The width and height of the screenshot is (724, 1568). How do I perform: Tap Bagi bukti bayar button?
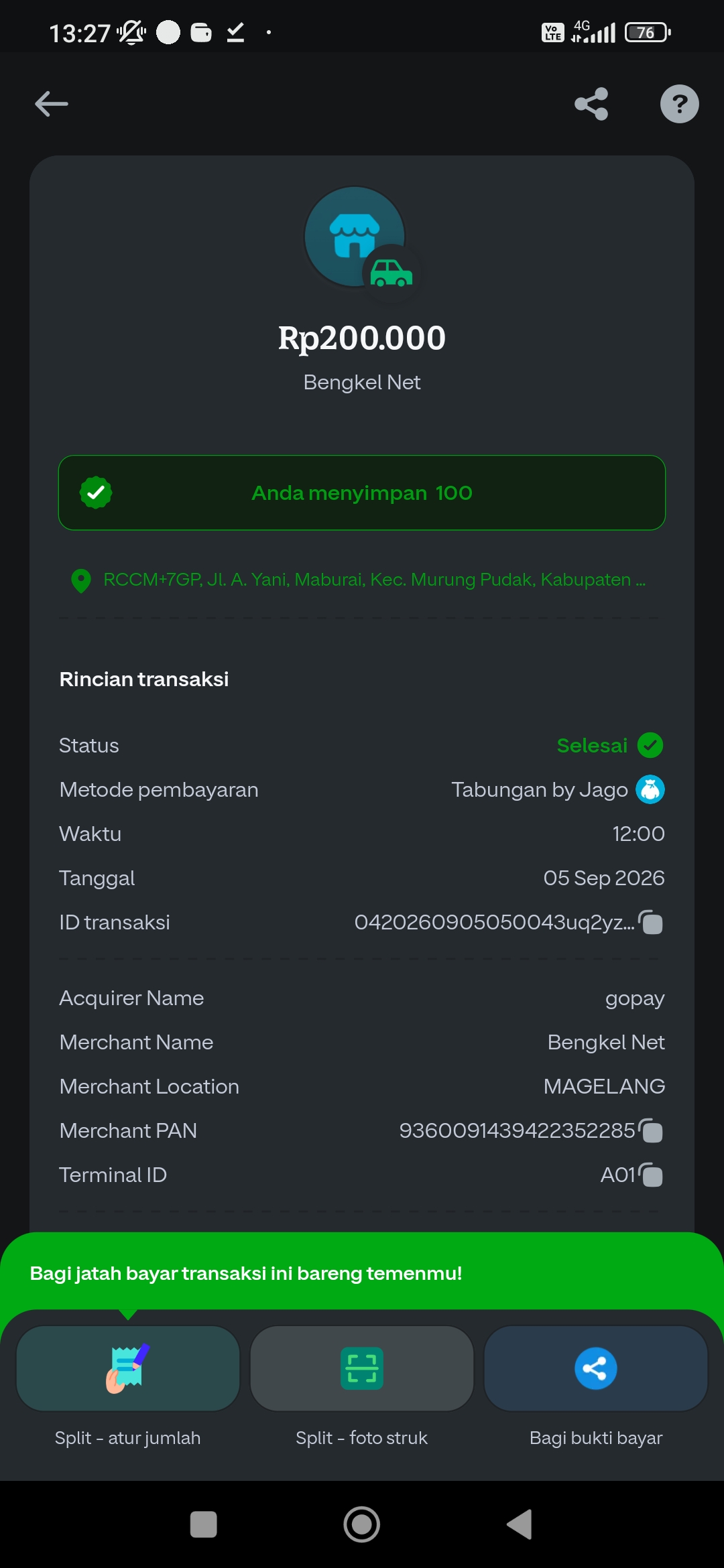[x=596, y=1368]
